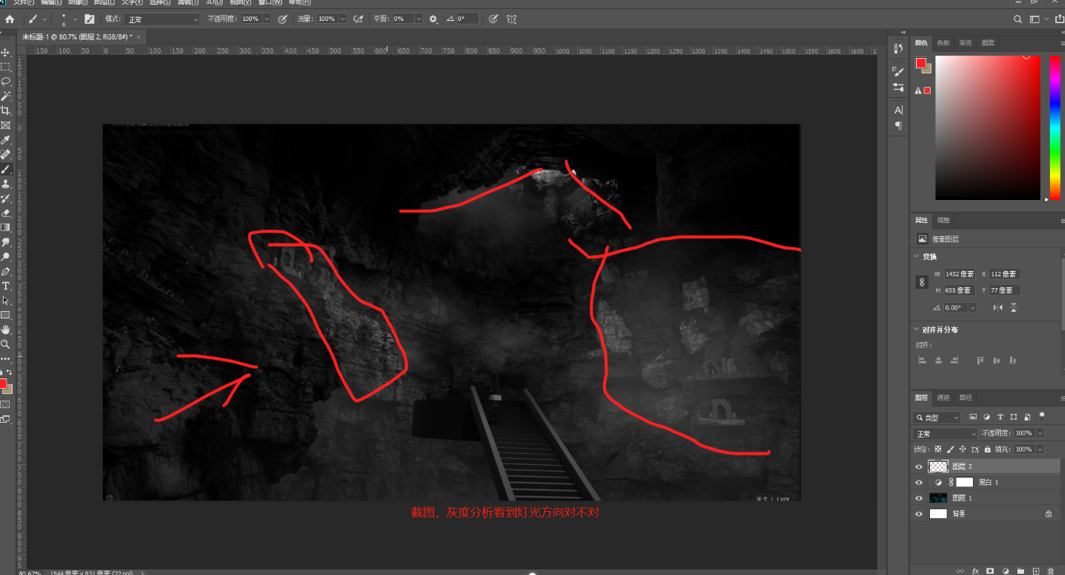Click the add layer style fx button
The image size is (1065, 575).
975,571
